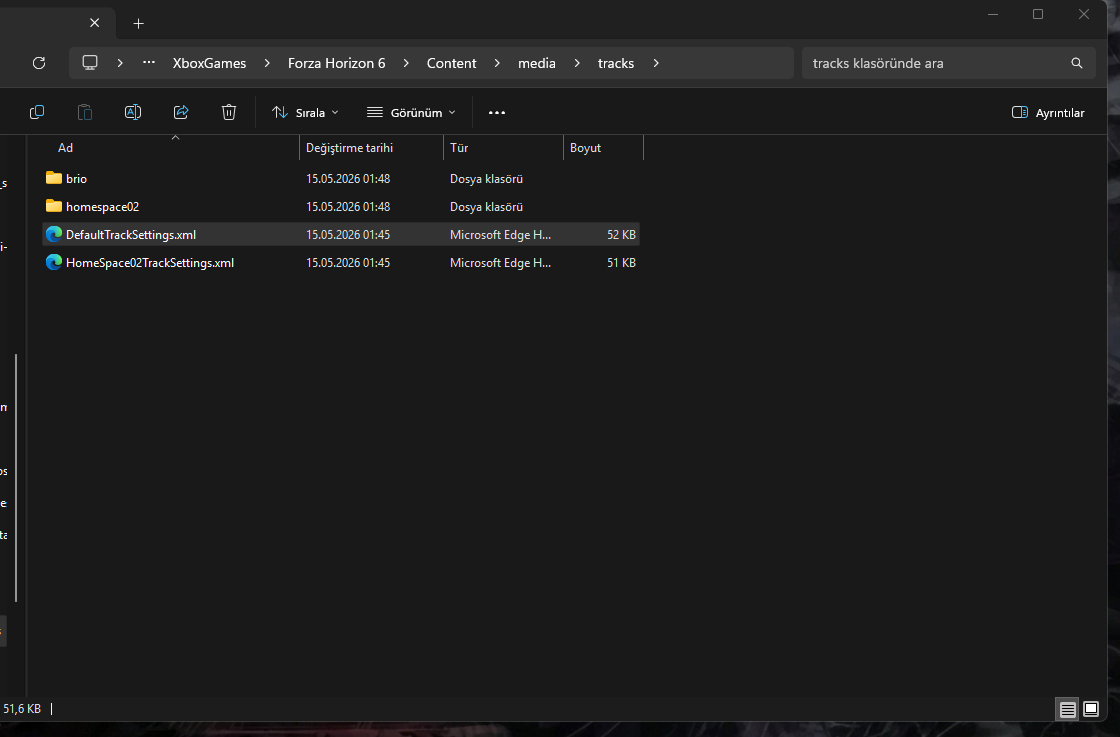Click the copy icon in toolbar
This screenshot has width=1120, height=737.
coord(37,112)
